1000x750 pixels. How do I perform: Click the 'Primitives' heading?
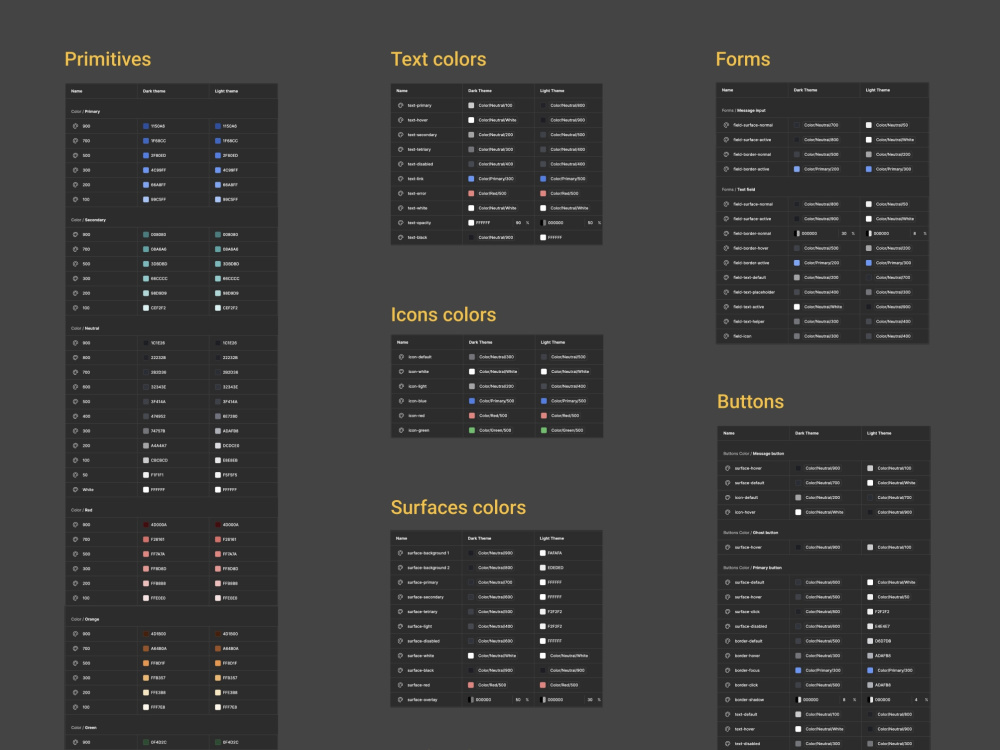(108, 59)
